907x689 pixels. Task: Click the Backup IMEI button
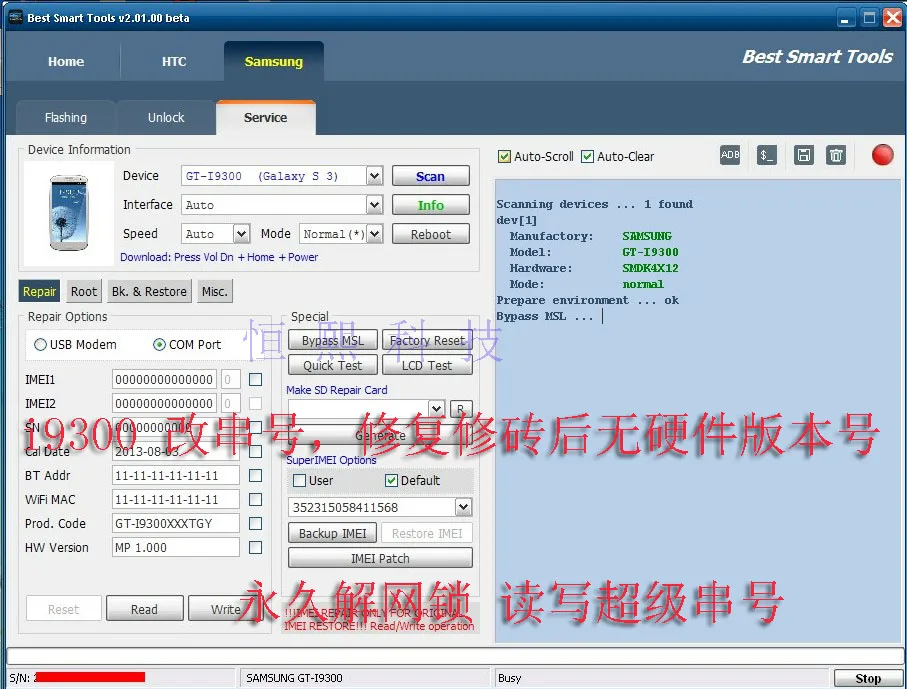tap(333, 533)
